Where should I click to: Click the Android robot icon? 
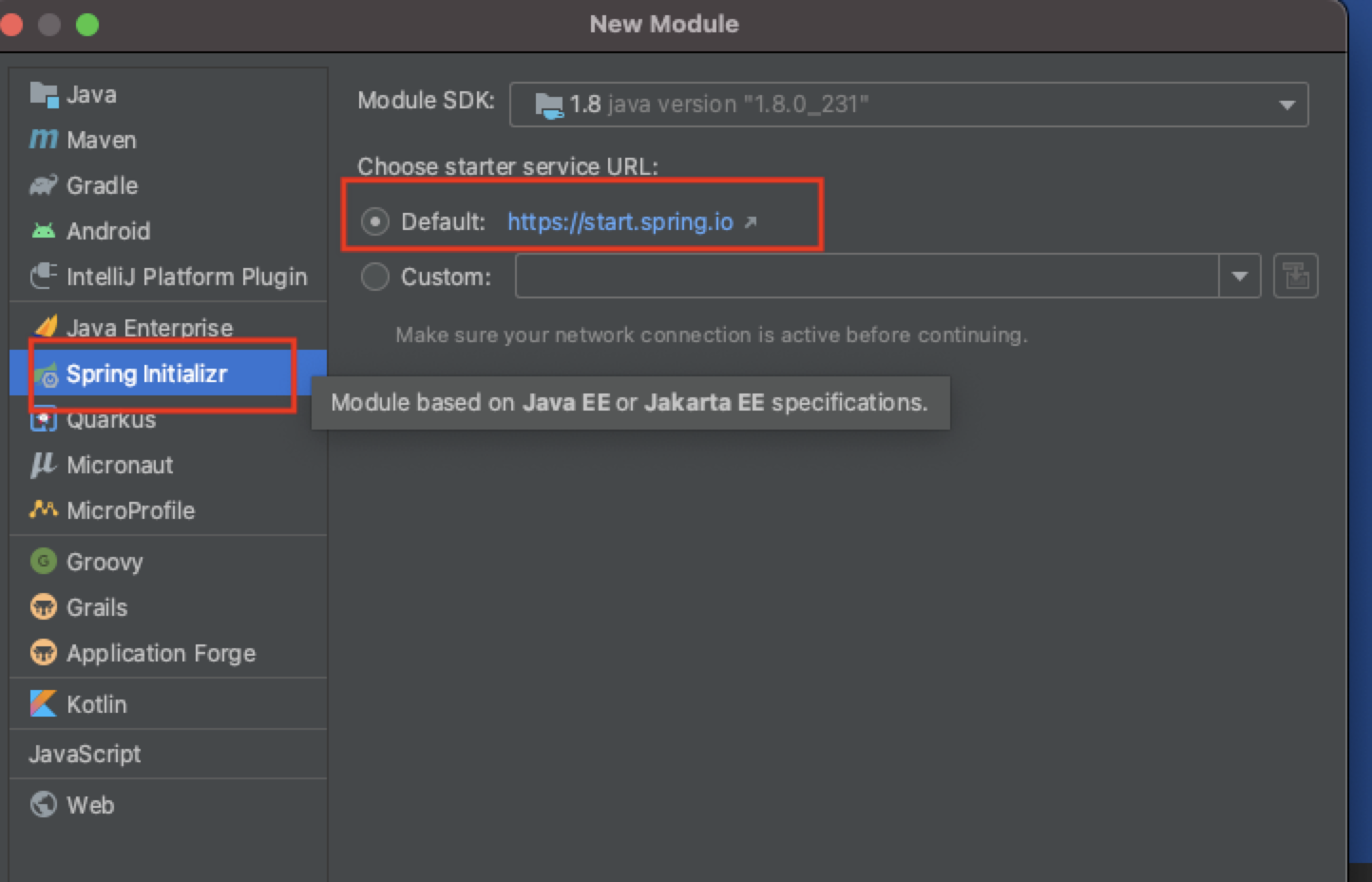point(44,231)
